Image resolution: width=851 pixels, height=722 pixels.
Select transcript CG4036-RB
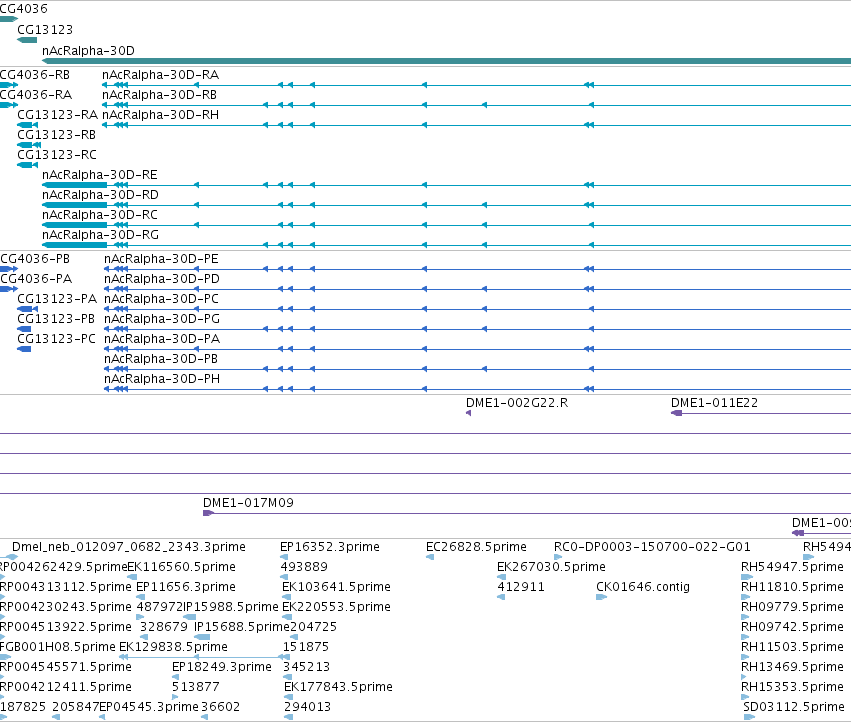[x=35, y=75]
